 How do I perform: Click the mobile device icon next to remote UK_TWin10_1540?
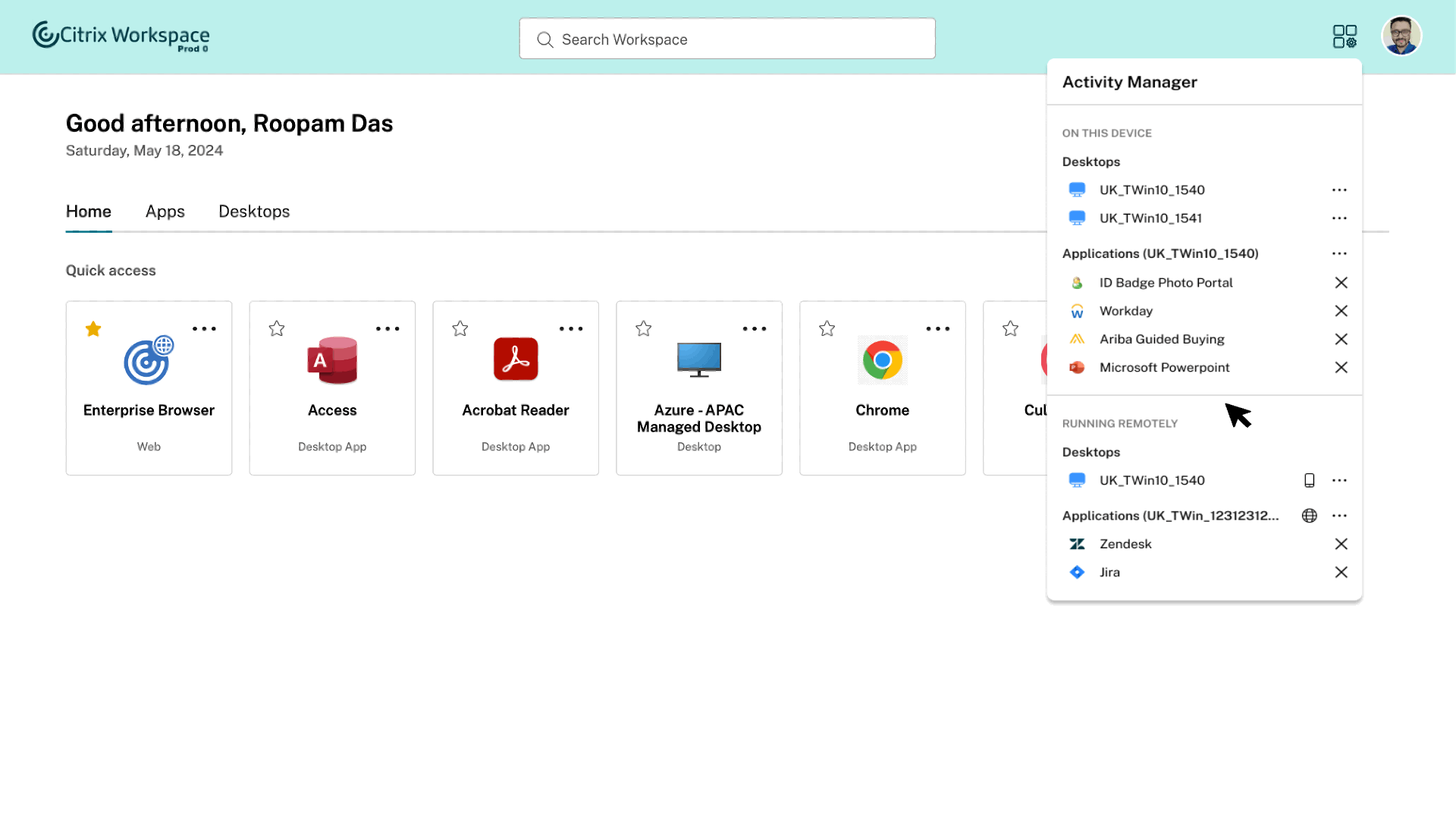click(1309, 480)
